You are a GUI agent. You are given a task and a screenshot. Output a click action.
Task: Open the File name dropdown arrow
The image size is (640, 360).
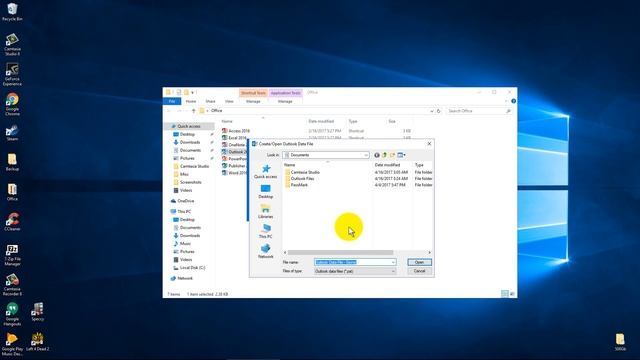click(x=393, y=262)
